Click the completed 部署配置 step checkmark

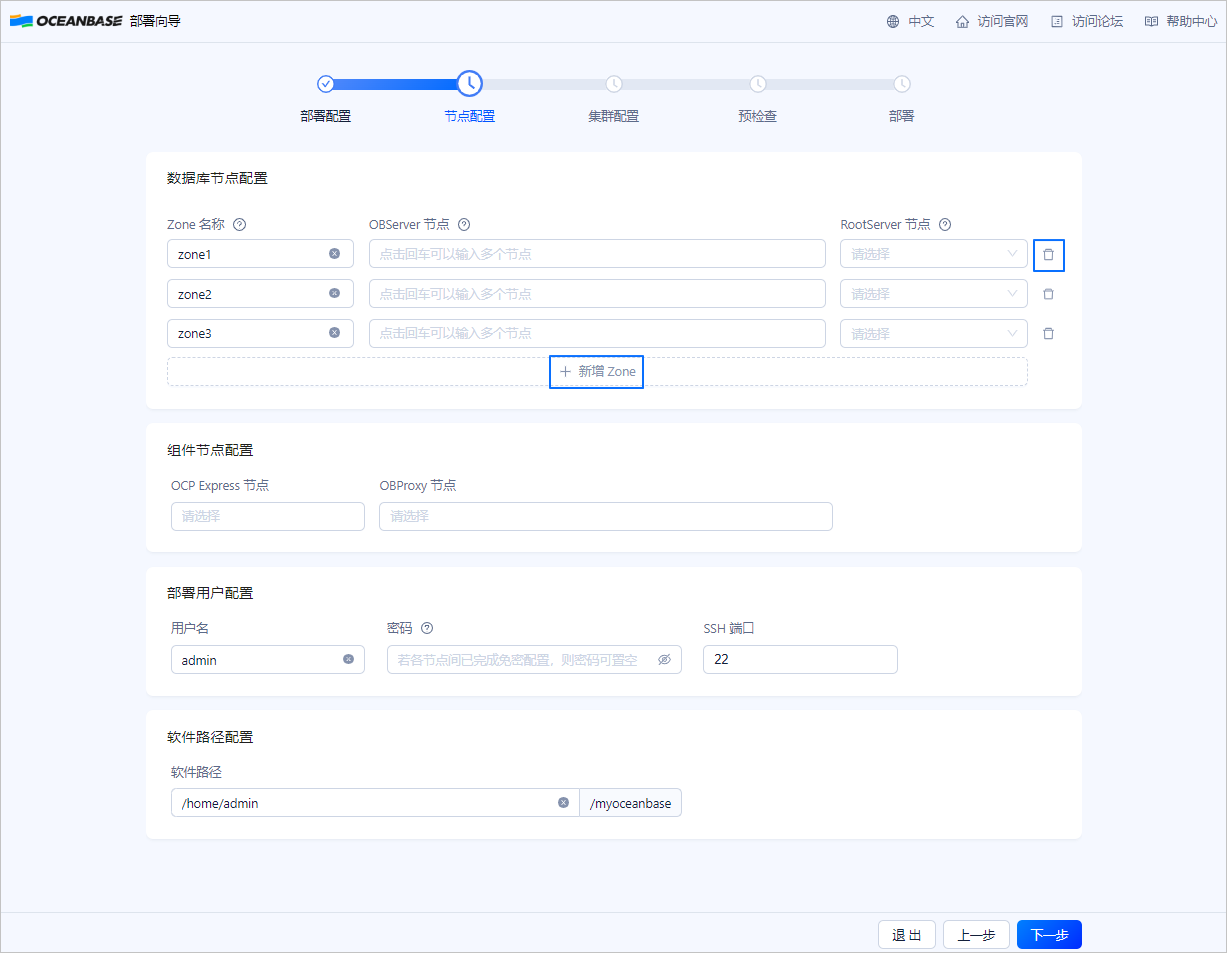click(326, 84)
